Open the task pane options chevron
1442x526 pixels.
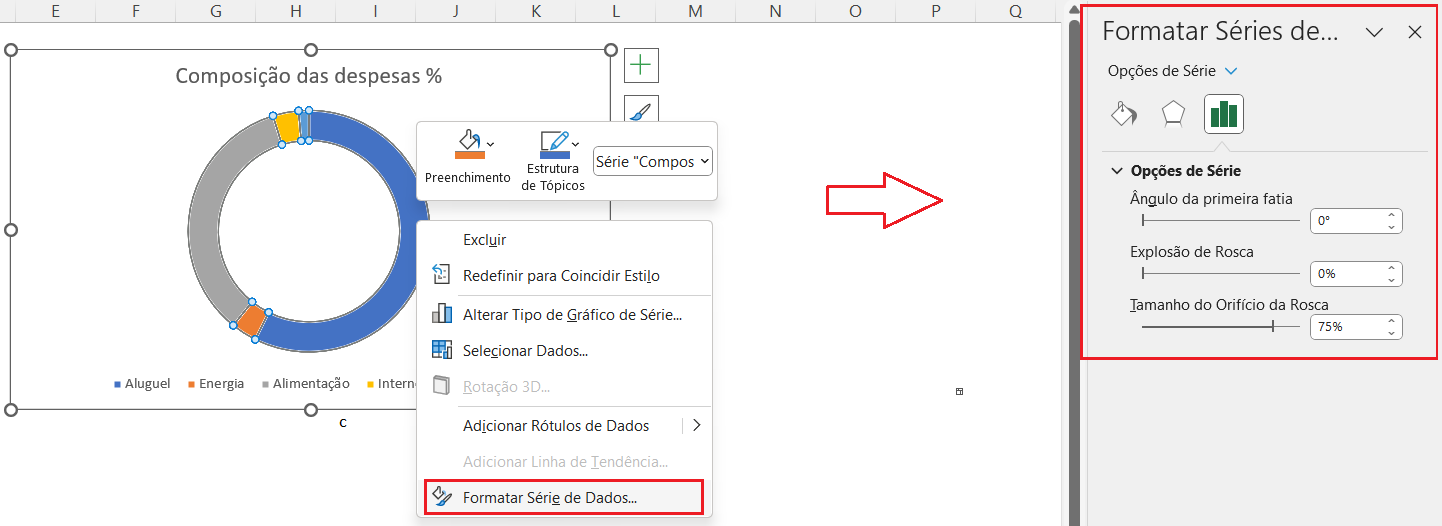[x=1374, y=32]
